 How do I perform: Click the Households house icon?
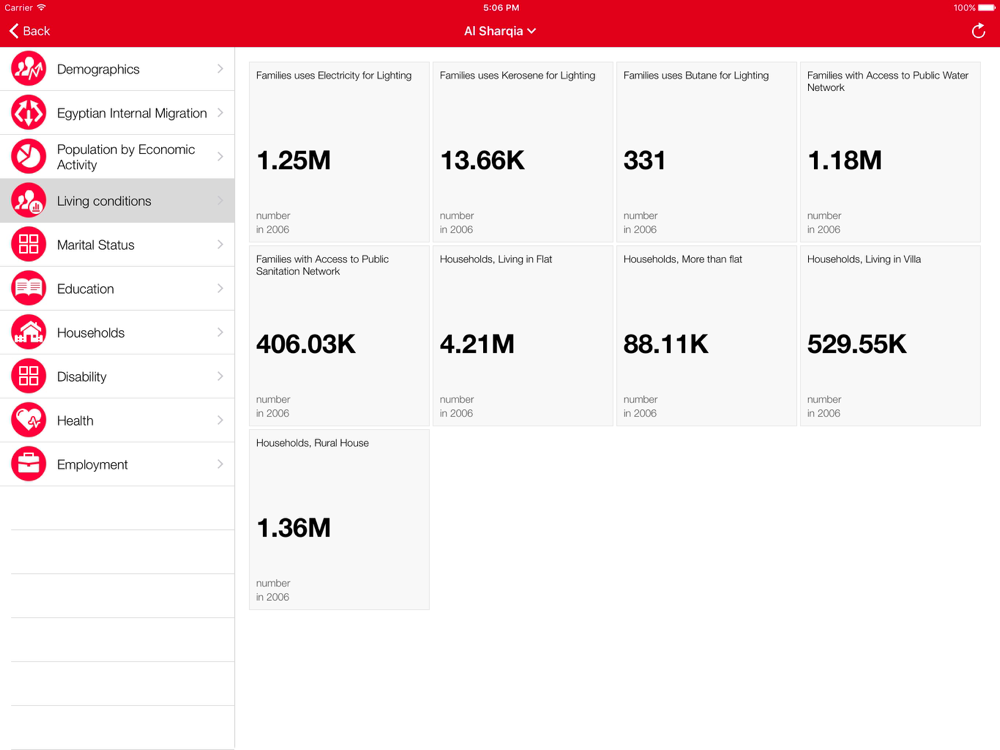tap(28, 333)
